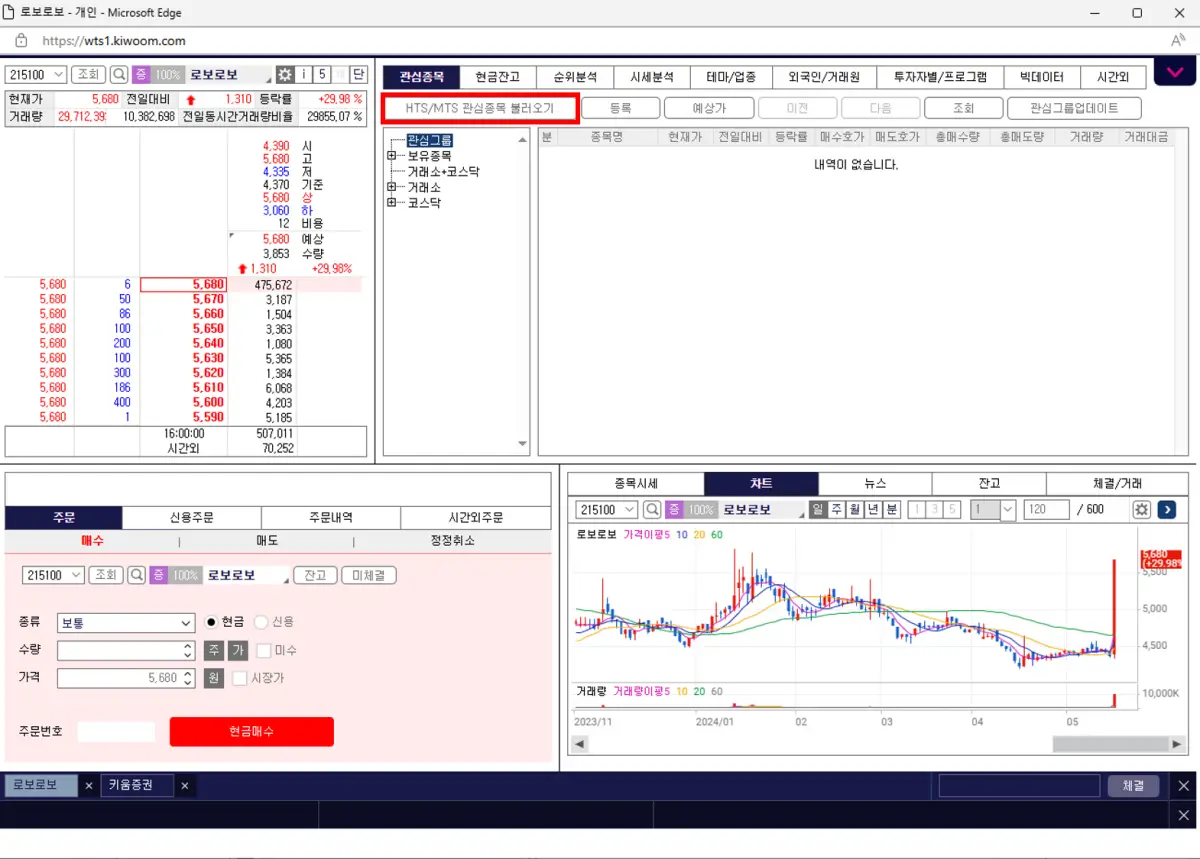Switch the chart to minute '분' period
Screen dimensions: 1200x859
[892, 510]
